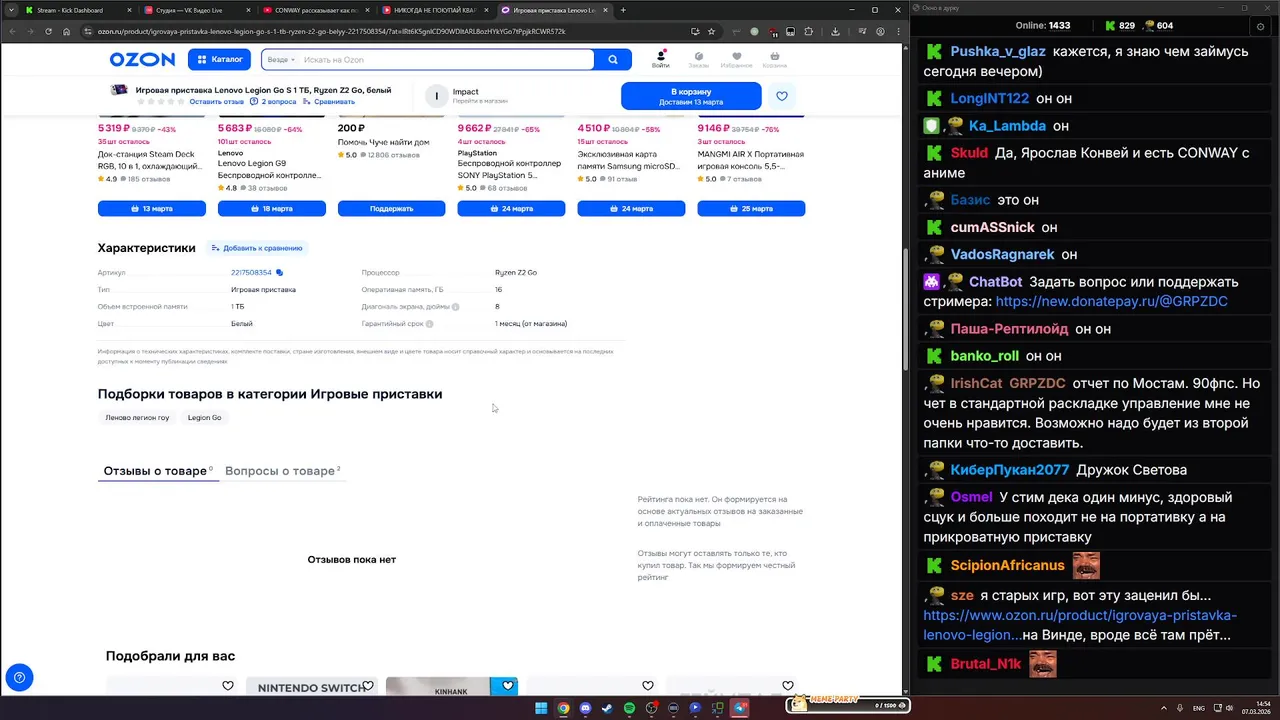Open ozon.ru product link in sze message
Screen dimensions: 1280x720
[1080, 625]
